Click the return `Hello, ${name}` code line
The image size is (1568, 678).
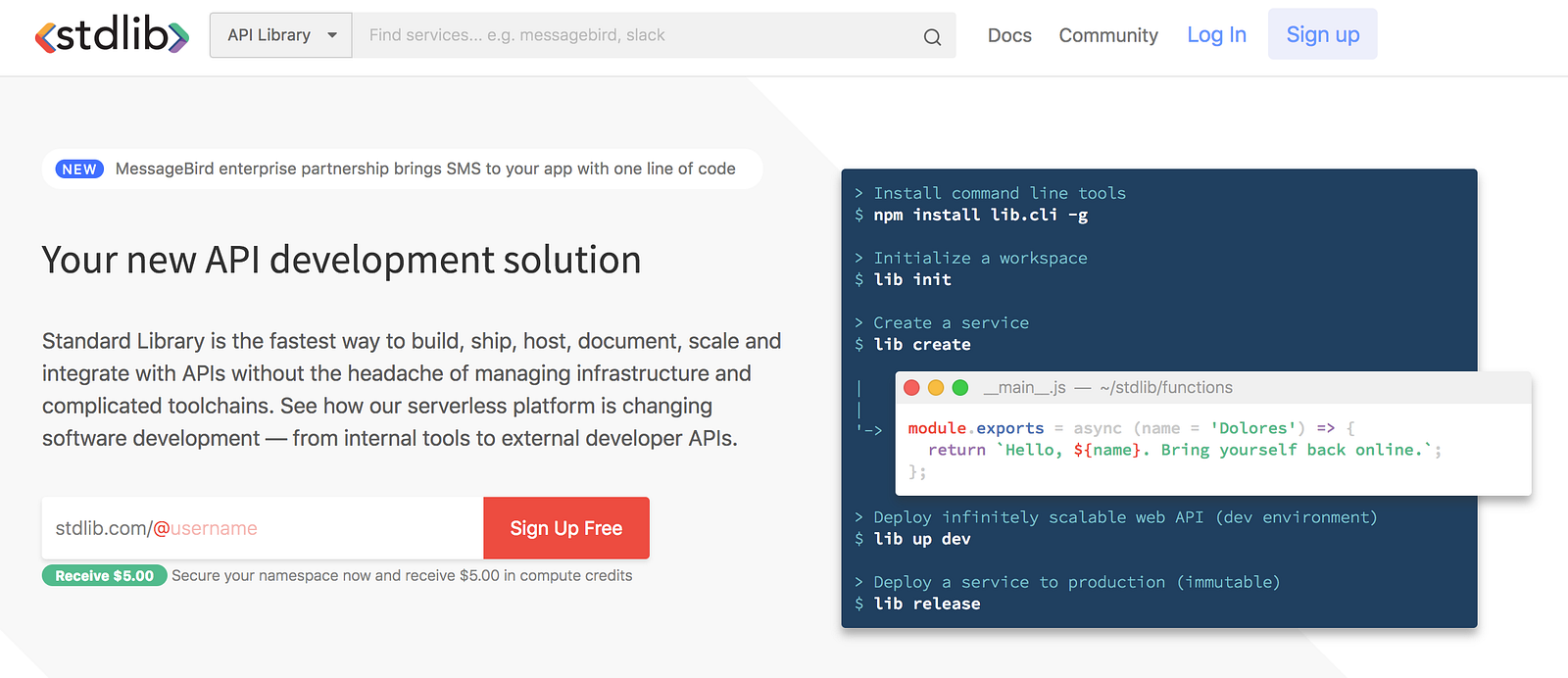[x=1185, y=450]
